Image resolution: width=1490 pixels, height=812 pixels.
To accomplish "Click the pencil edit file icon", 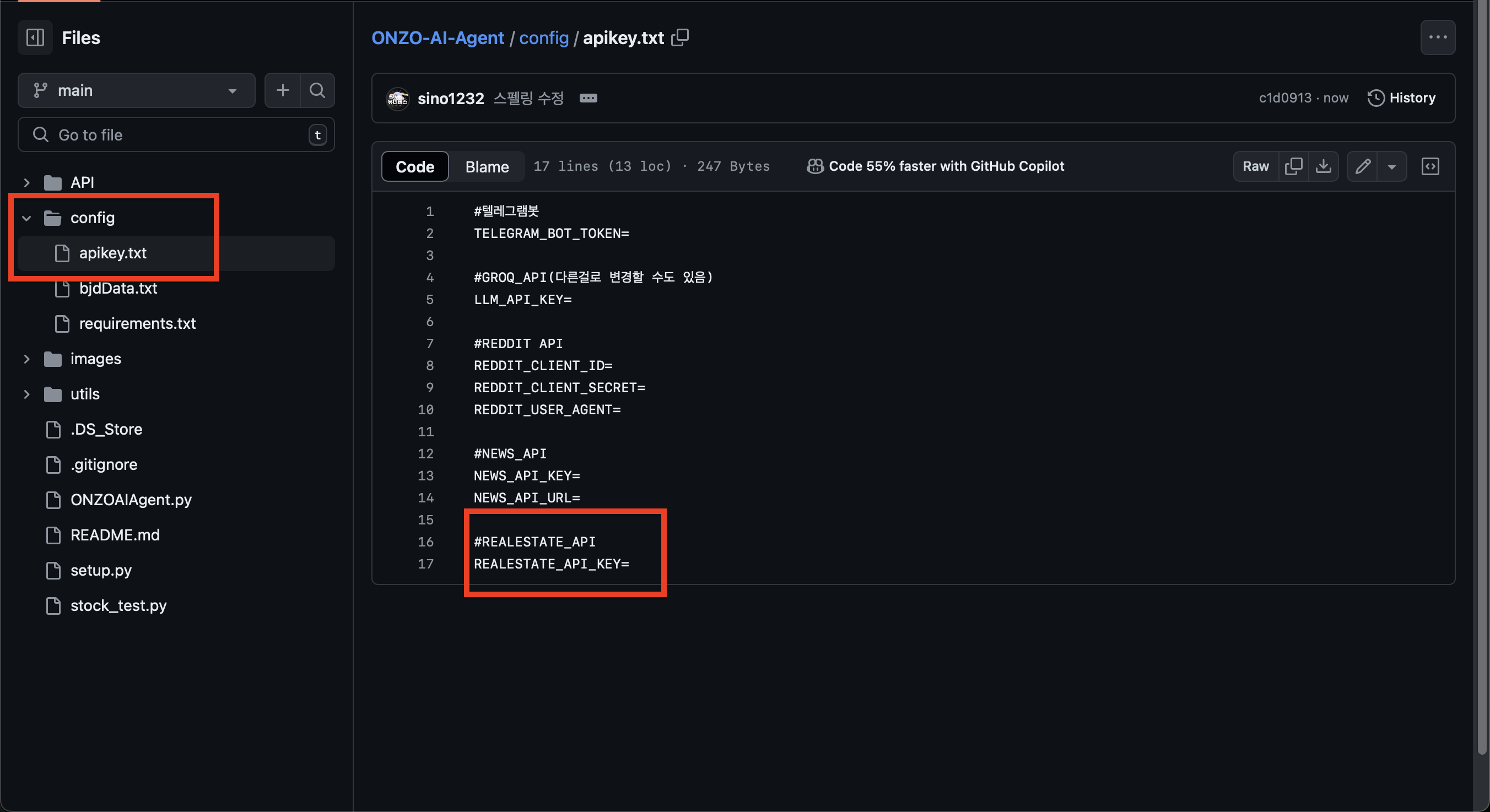I will point(1363,166).
